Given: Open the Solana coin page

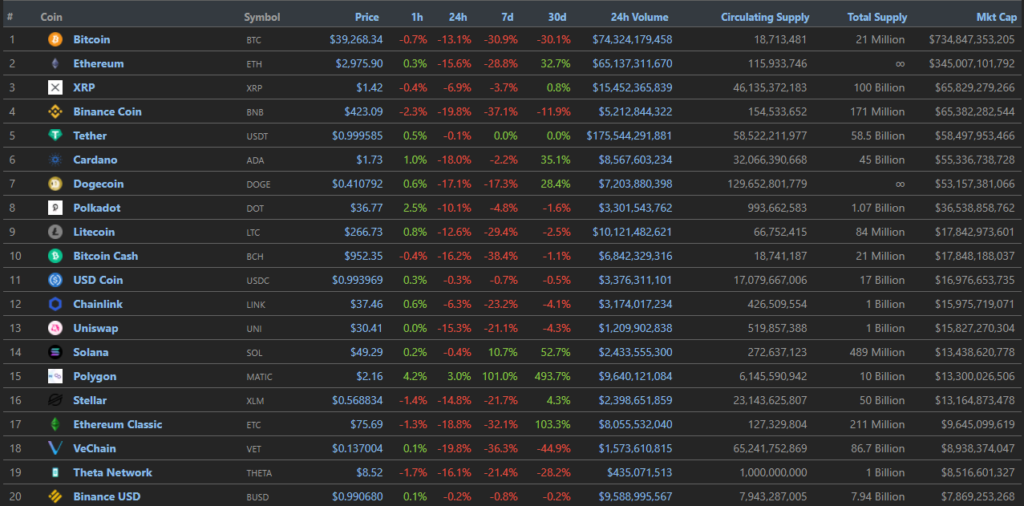Looking at the screenshot, I should coord(91,352).
